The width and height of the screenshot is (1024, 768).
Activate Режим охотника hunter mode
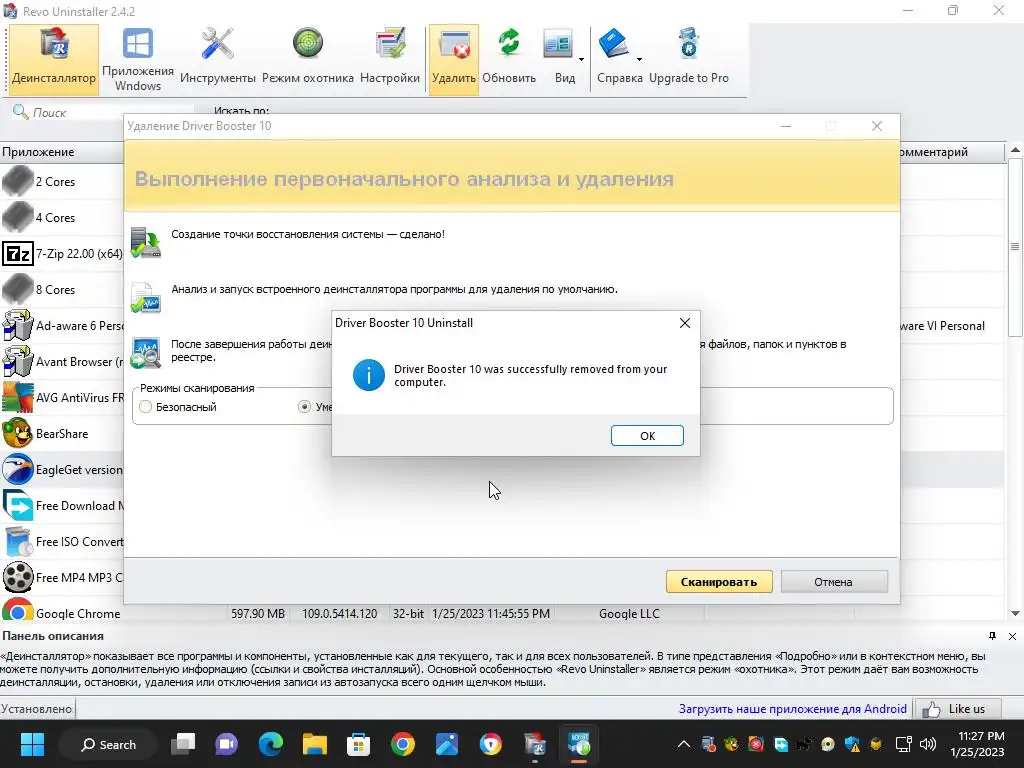308,59
